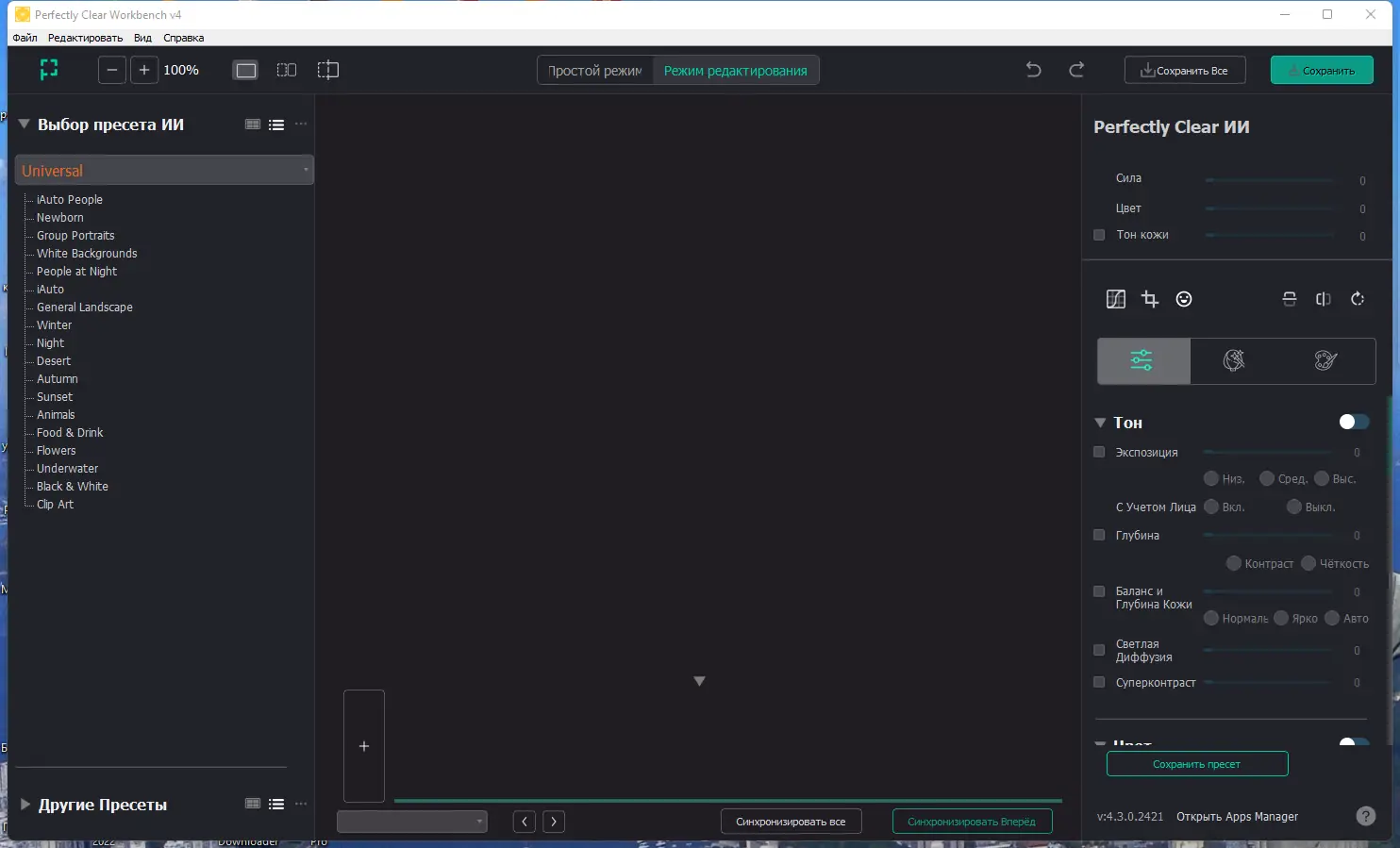Screen dimensions: 1400x848
Task: Expand the Другие Пресеты section
Action: click(25, 805)
